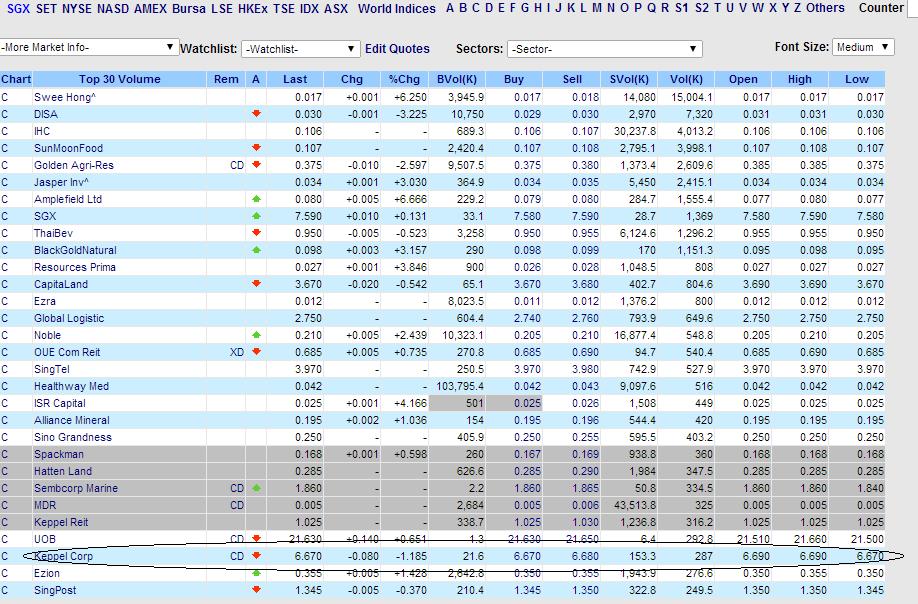Filter counters by letter Z
The width and height of the screenshot is (918, 604).
[x=797, y=8]
